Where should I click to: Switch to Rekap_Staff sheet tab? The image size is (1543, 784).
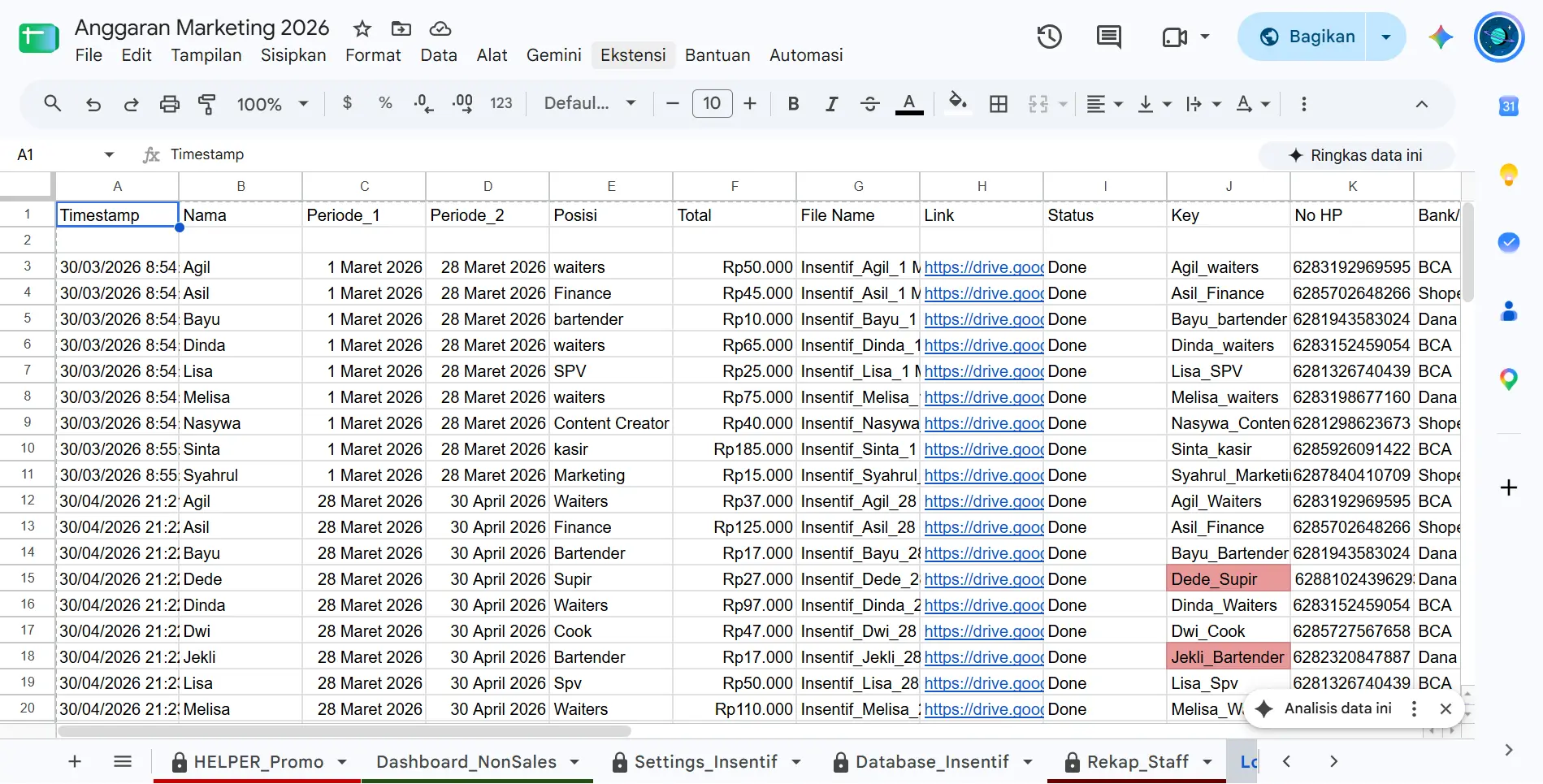tap(1138, 762)
